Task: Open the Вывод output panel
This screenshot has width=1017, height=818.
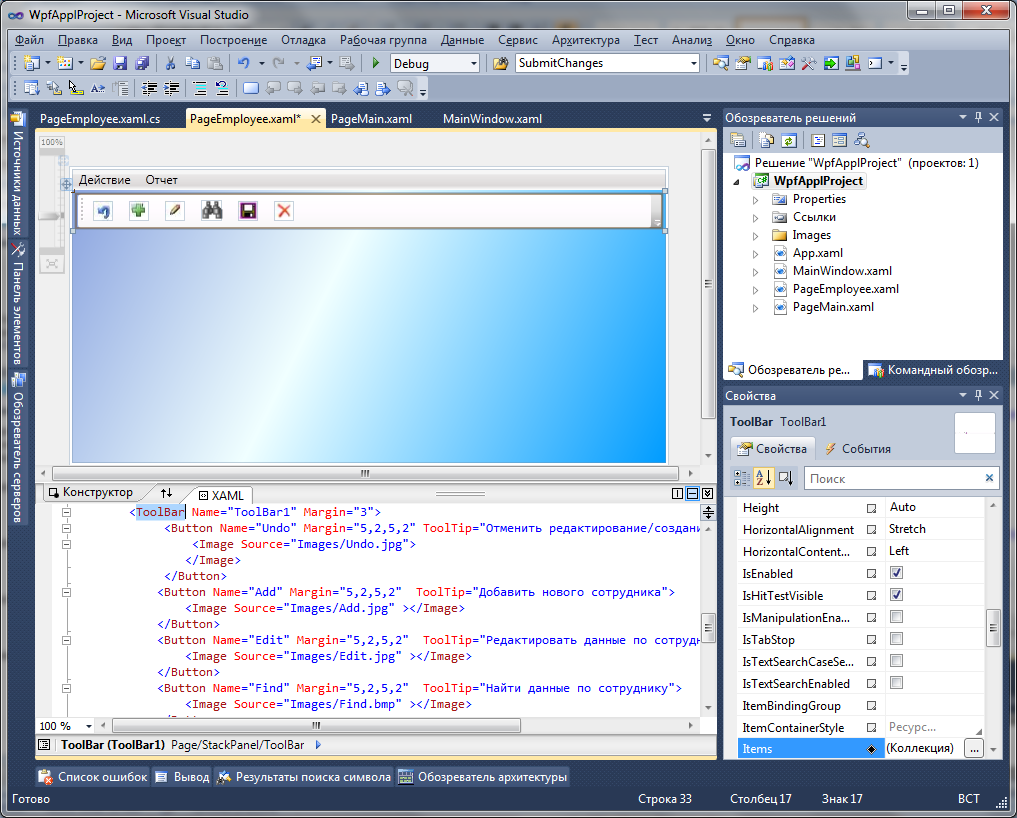Action: (x=182, y=776)
